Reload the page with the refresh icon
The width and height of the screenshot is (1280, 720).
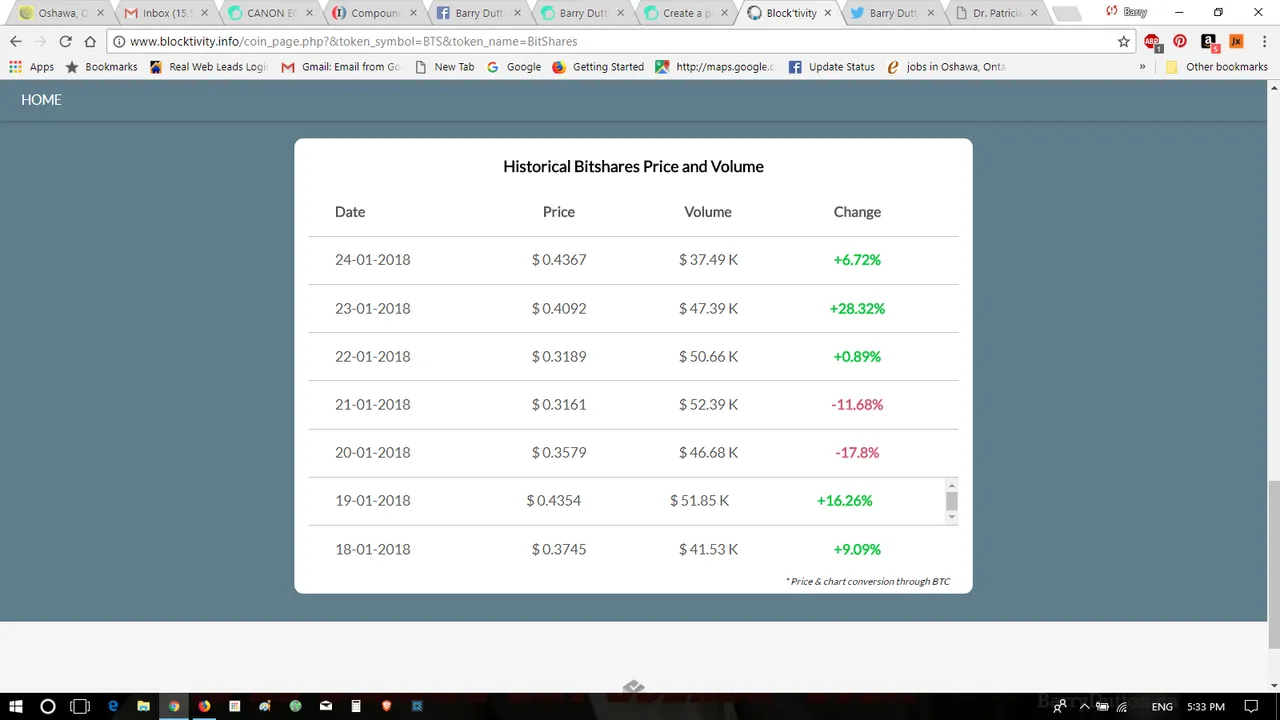pos(65,41)
